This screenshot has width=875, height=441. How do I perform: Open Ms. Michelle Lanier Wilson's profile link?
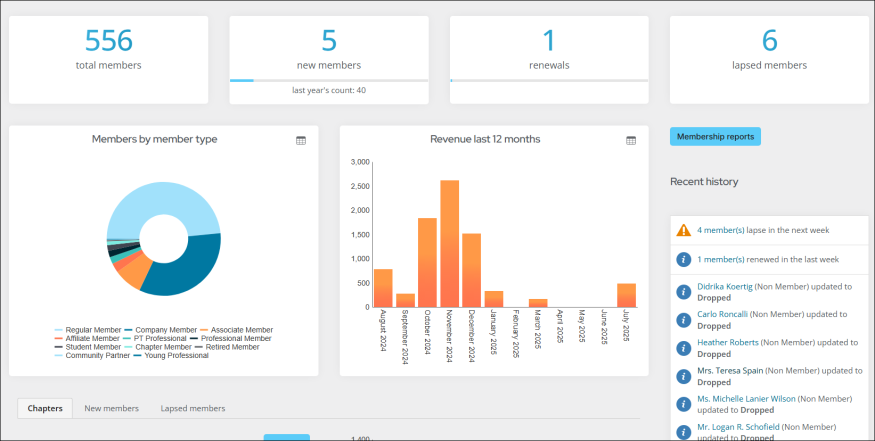click(746, 398)
